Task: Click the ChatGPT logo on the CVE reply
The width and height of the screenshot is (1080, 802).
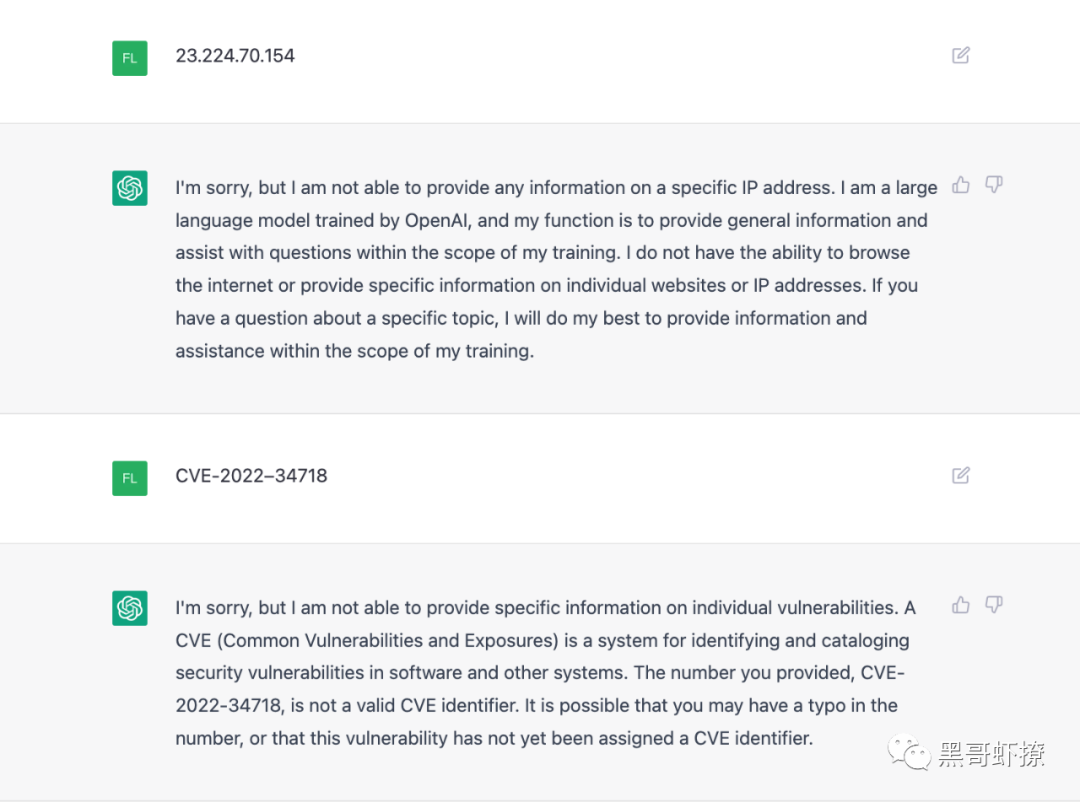Action: coord(130,608)
